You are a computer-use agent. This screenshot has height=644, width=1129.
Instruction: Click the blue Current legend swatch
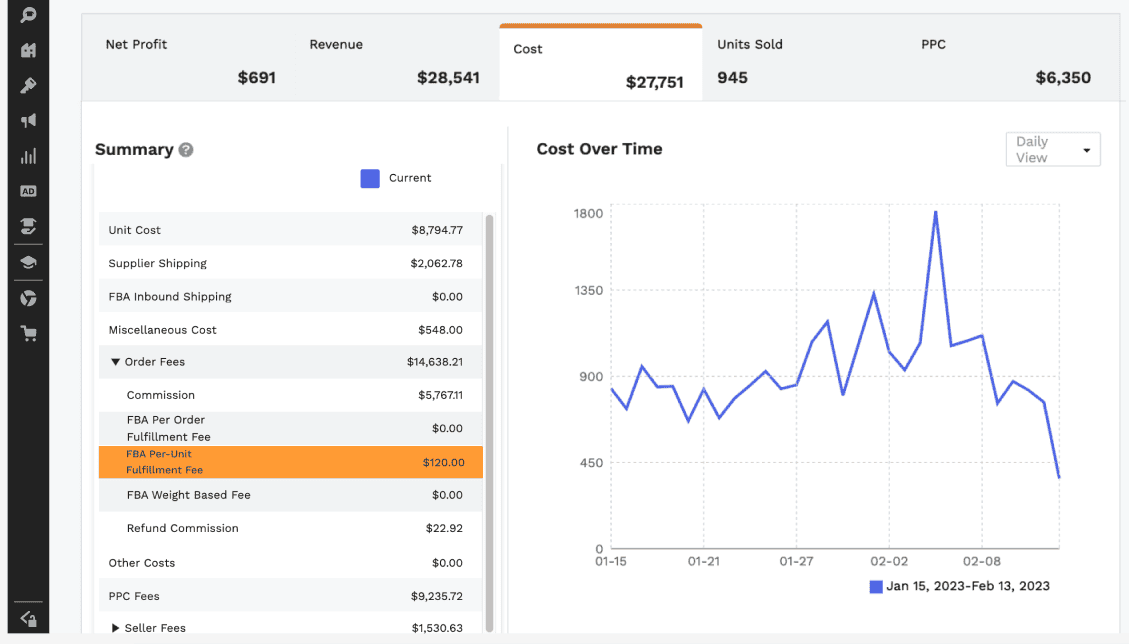370,178
